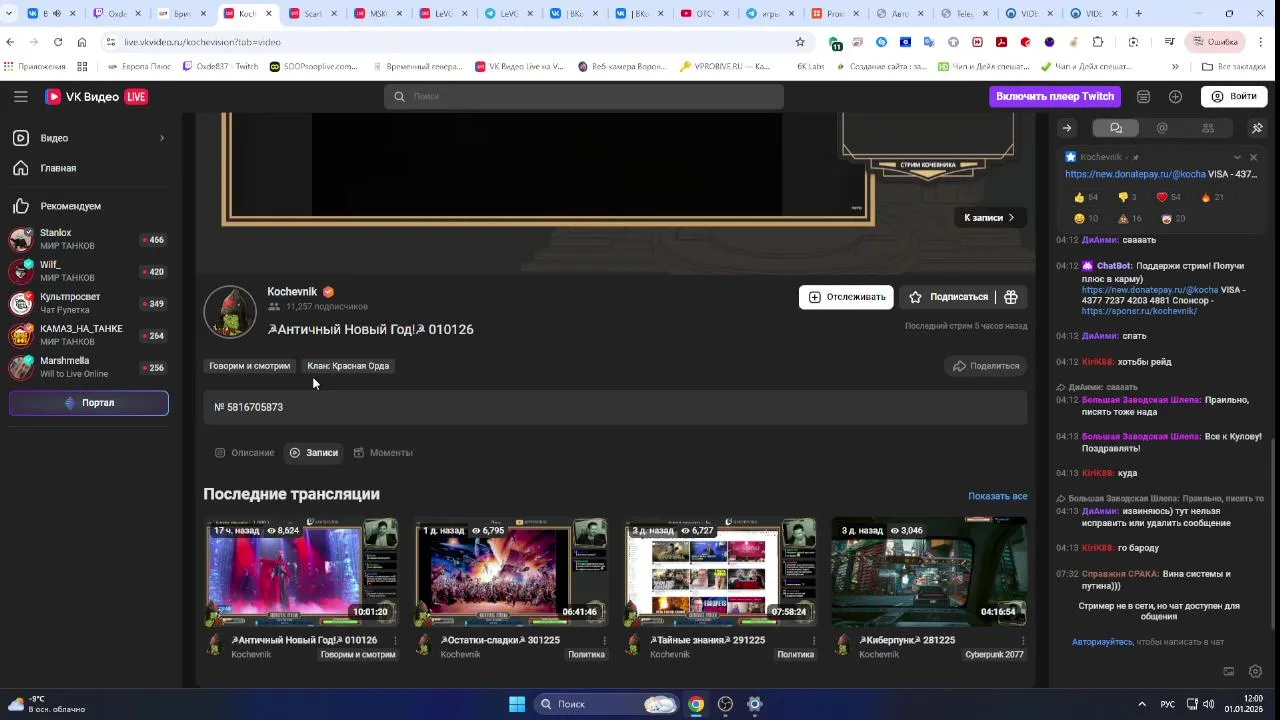Toggle fire reaction with 21
Screen dimensions: 1280x720
click(x=1212, y=197)
